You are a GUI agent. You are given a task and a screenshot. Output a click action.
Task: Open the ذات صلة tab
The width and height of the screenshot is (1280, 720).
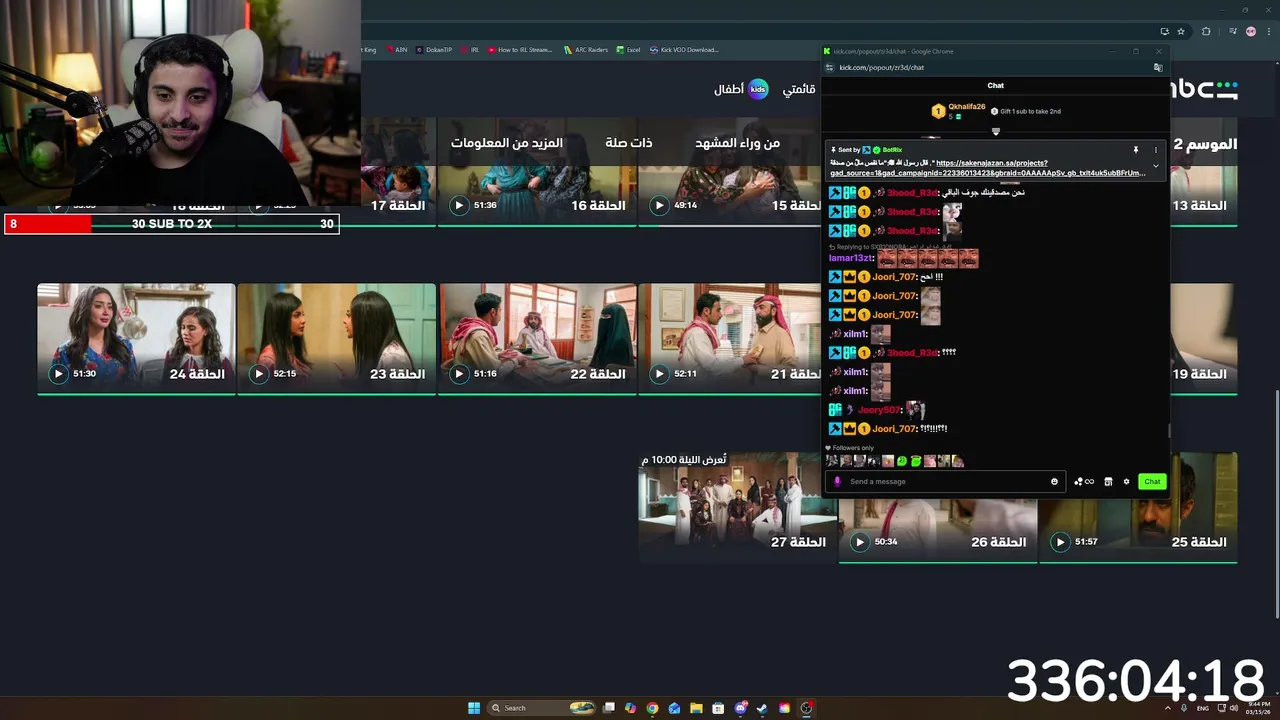tap(629, 143)
